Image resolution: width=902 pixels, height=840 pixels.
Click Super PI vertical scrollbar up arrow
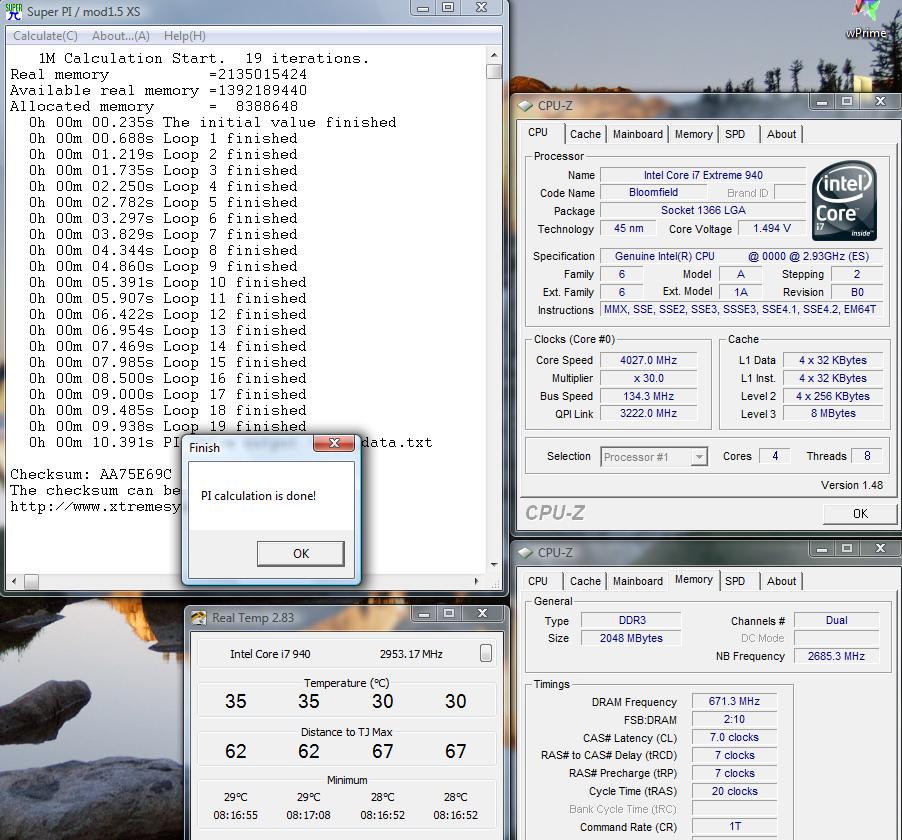[494, 55]
